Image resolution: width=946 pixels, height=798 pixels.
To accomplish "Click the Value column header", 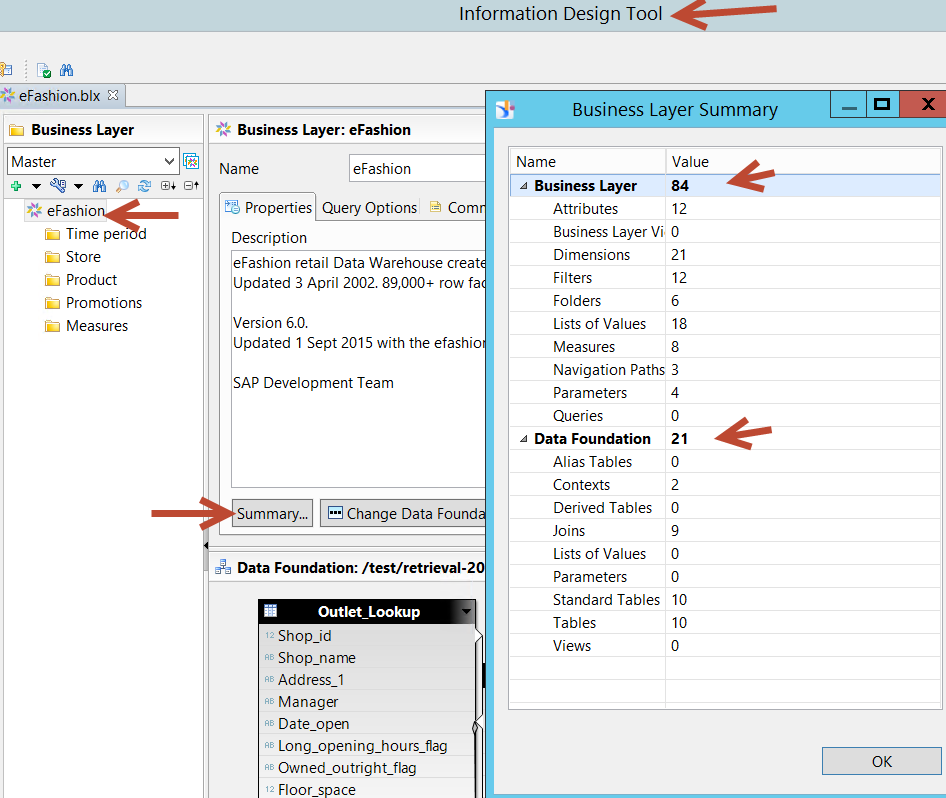I will (803, 162).
